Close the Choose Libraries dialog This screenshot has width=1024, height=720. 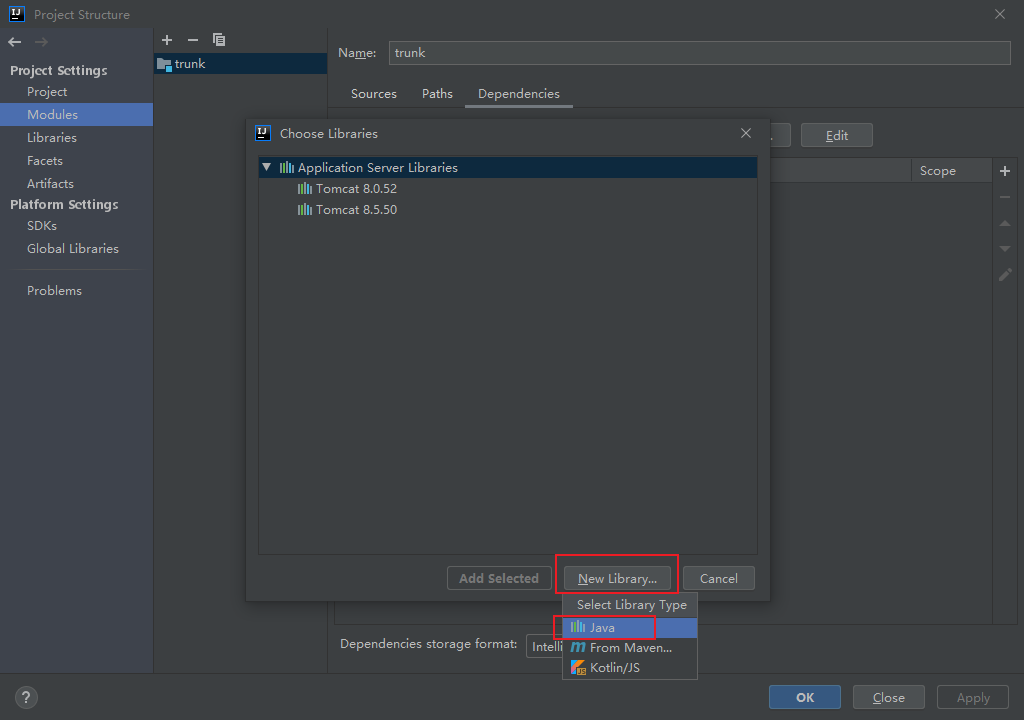point(746,133)
